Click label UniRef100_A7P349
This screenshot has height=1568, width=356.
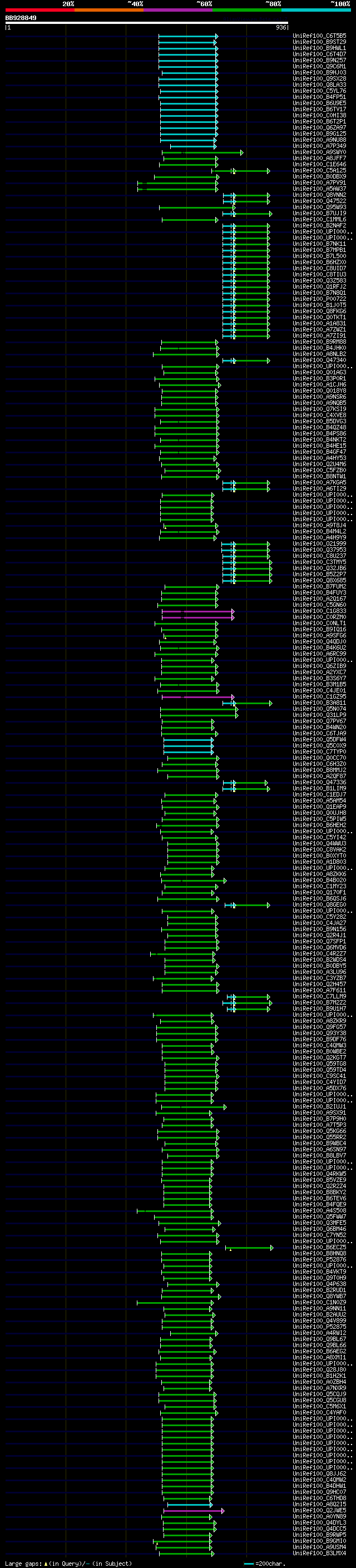(319, 146)
